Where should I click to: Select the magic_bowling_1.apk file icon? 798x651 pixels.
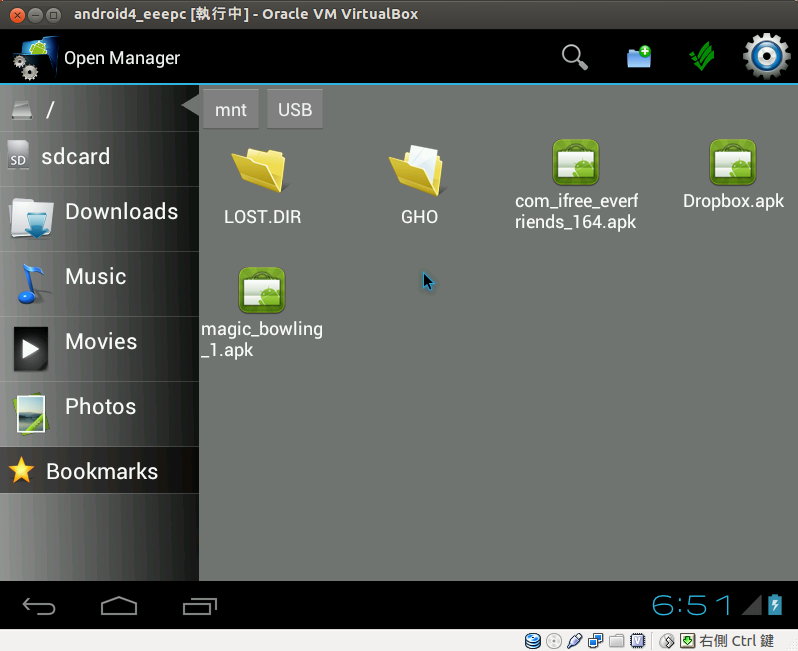click(x=262, y=290)
